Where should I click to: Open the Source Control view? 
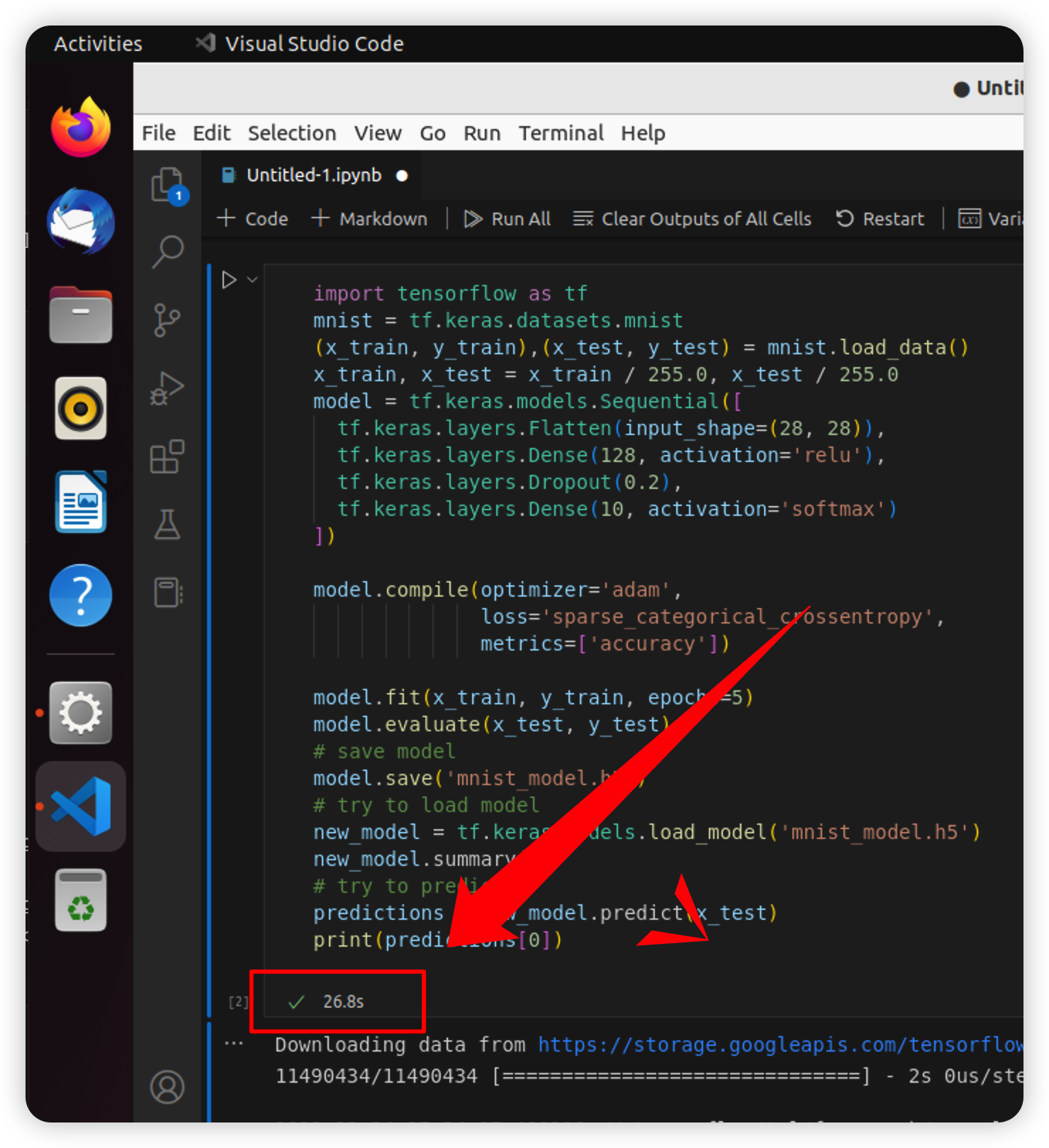coord(167,320)
